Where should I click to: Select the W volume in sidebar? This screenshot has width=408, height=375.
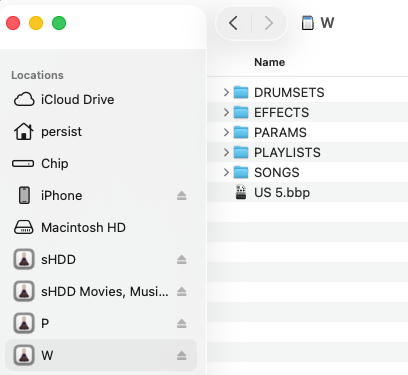[101, 355]
